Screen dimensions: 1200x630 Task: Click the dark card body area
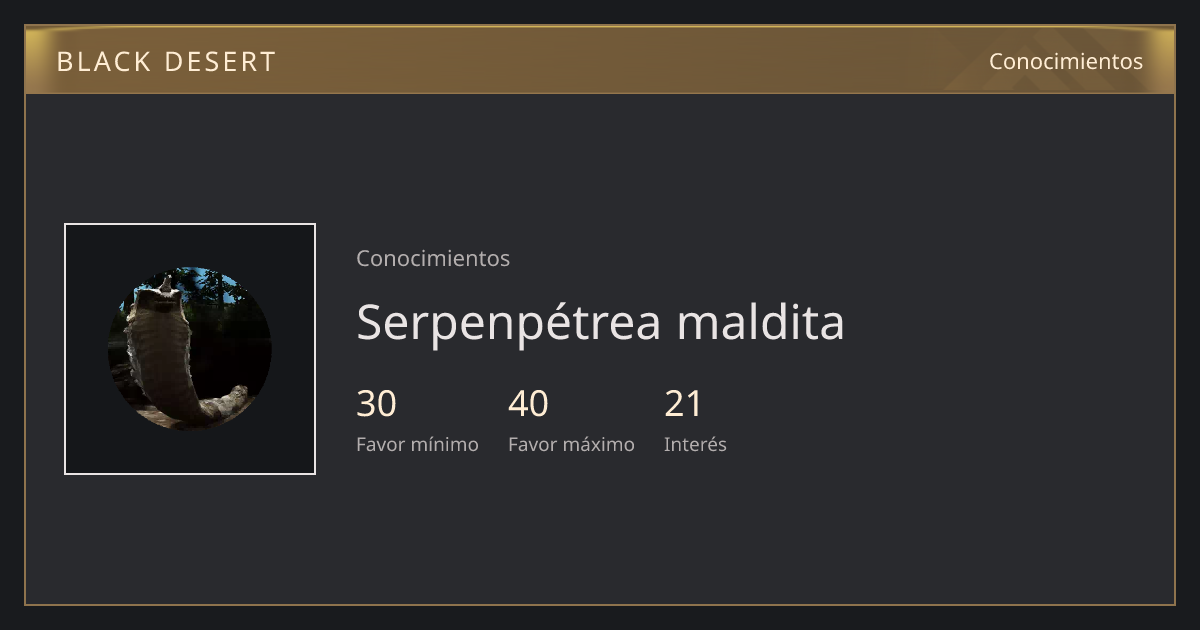point(740,530)
